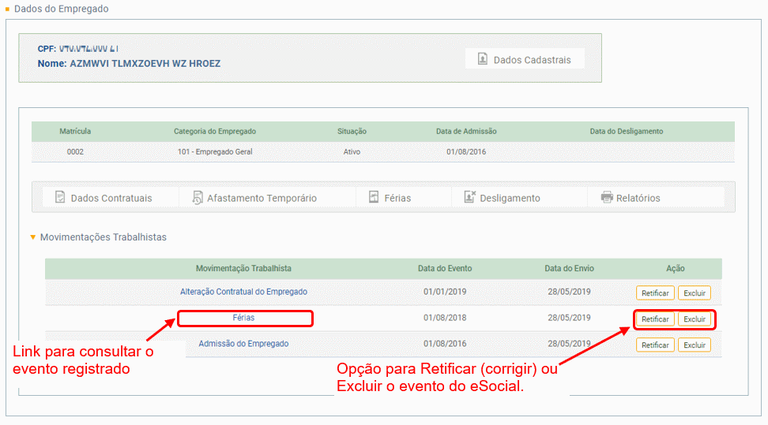Open the Alteração Contratual do Empregado link
The width and height of the screenshot is (768, 425).
pyautogui.click(x=243, y=292)
